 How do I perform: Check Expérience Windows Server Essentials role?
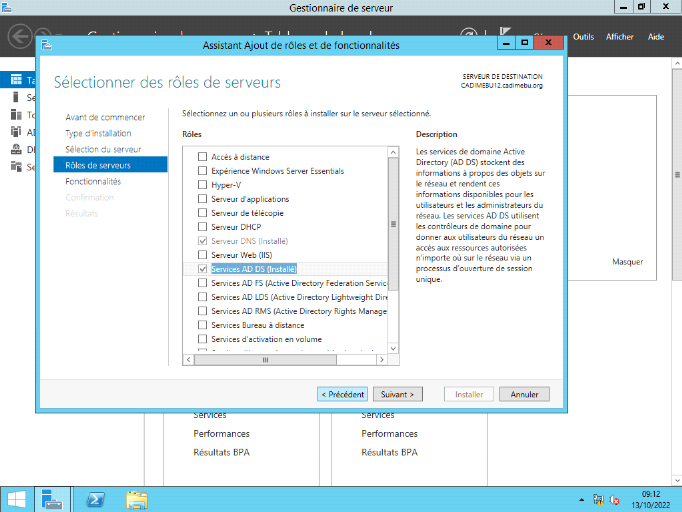click(x=202, y=171)
